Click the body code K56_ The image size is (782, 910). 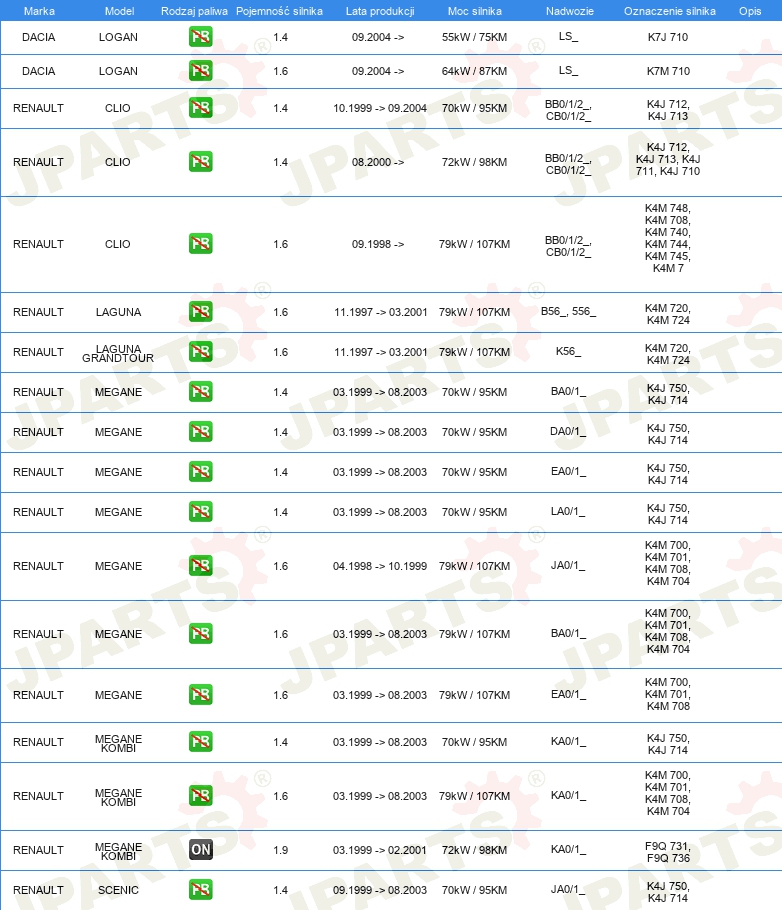coord(568,351)
